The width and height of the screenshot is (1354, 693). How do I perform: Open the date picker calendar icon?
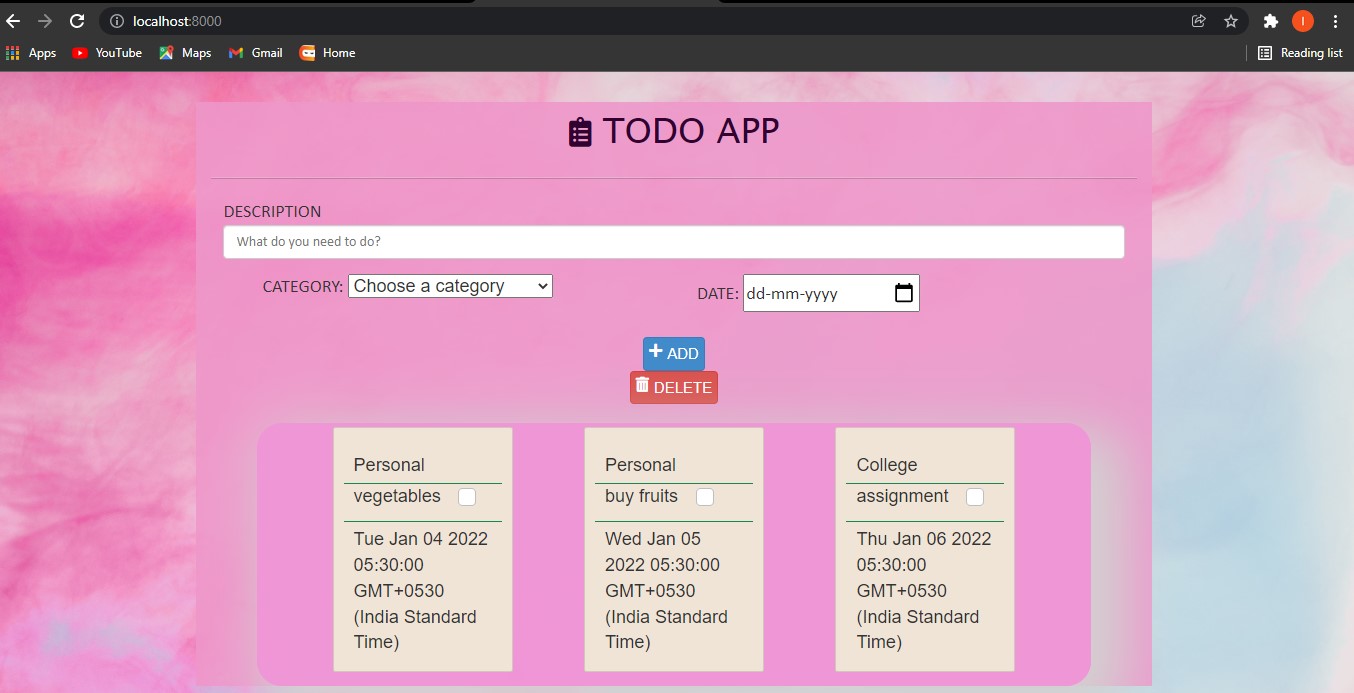903,293
